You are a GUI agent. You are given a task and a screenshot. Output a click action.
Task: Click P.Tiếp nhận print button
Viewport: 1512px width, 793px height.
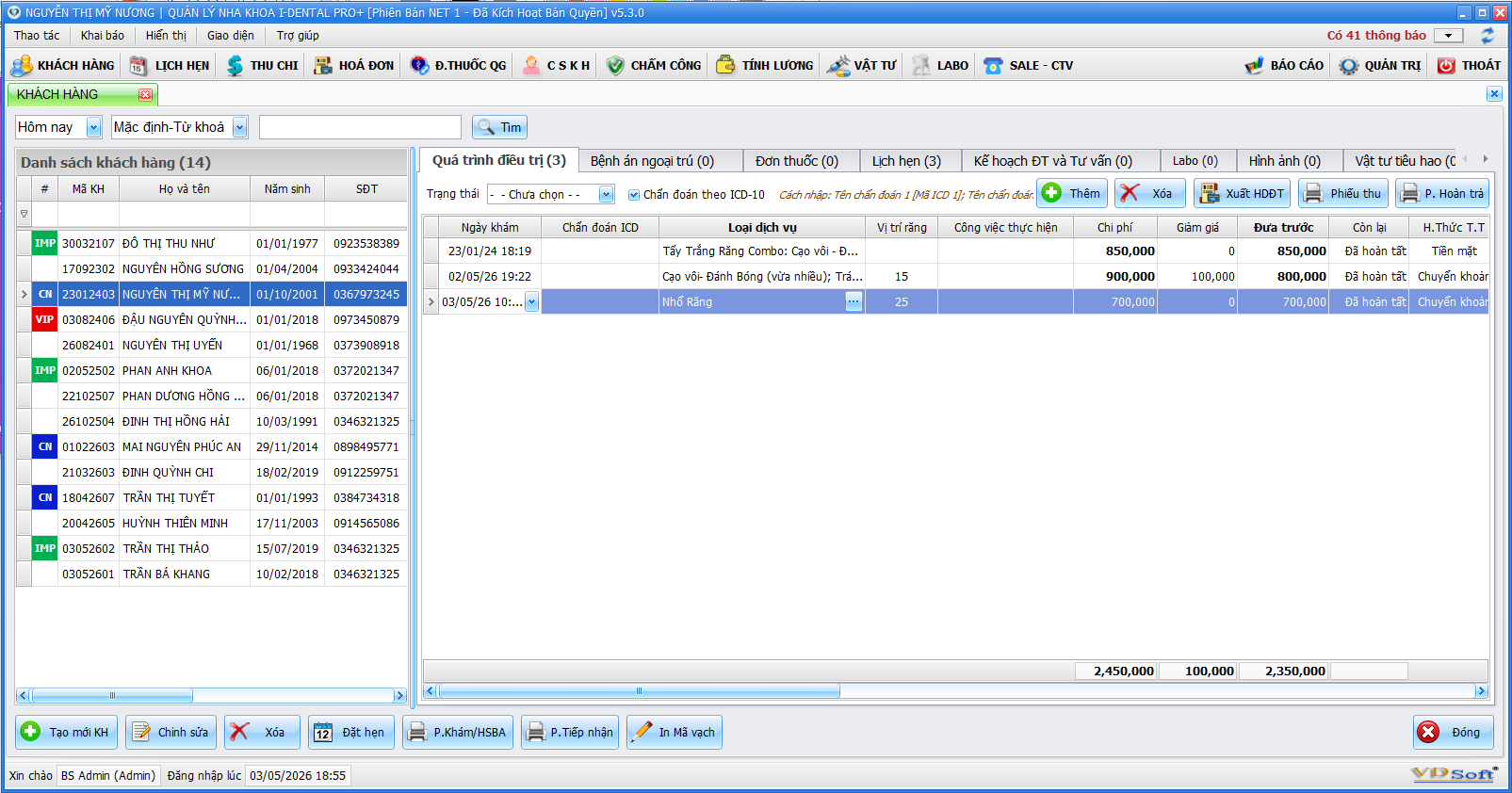point(570,732)
